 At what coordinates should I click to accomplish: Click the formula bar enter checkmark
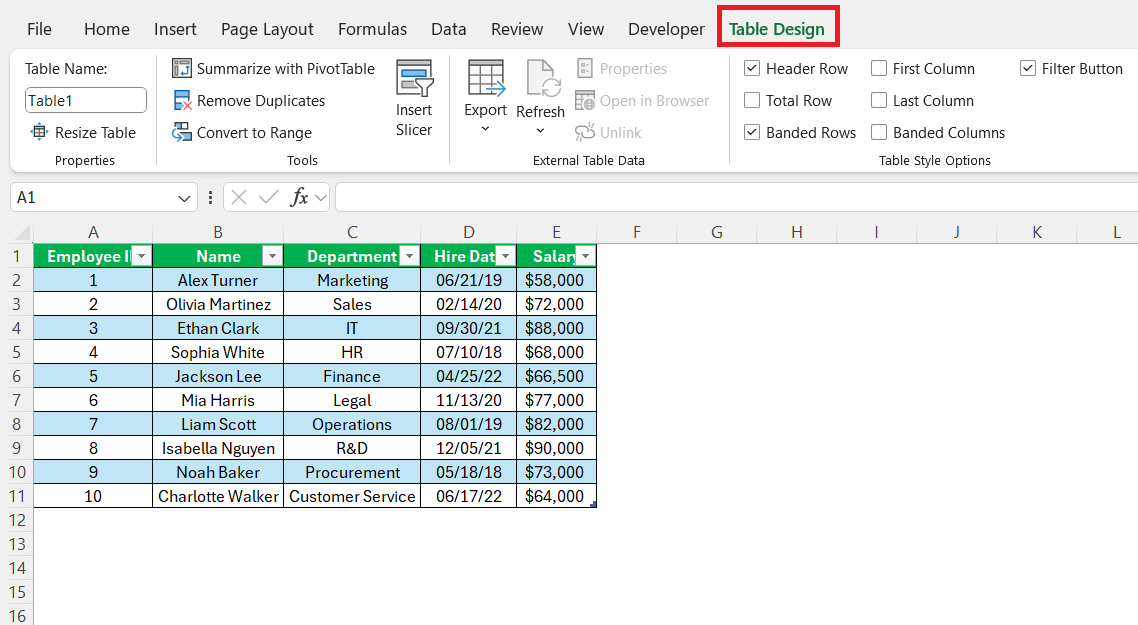coord(269,197)
